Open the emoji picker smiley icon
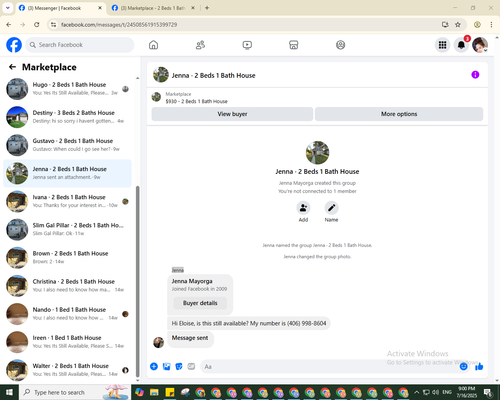This screenshot has width=500, height=400. [x=463, y=366]
